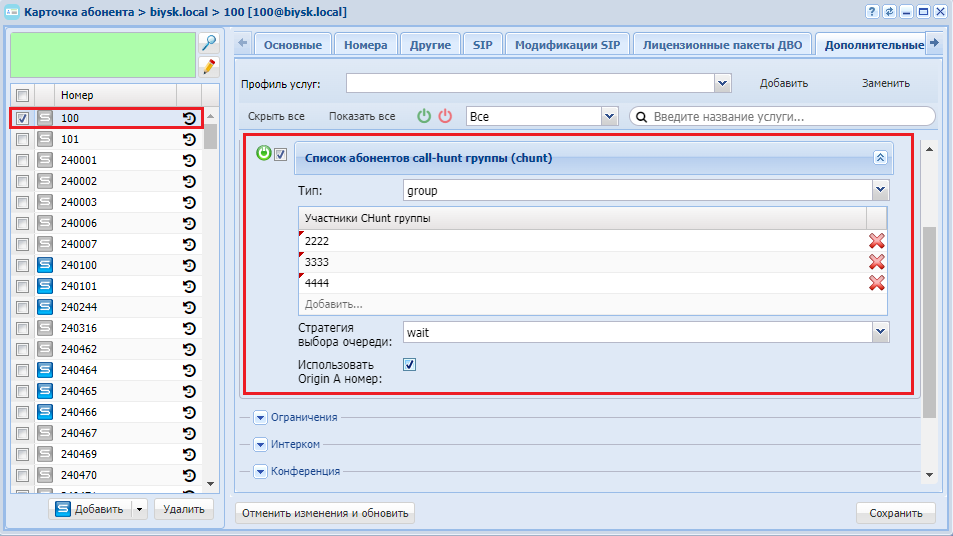
Task: Delete participant 2222 with red X icon
Action: coord(876,241)
